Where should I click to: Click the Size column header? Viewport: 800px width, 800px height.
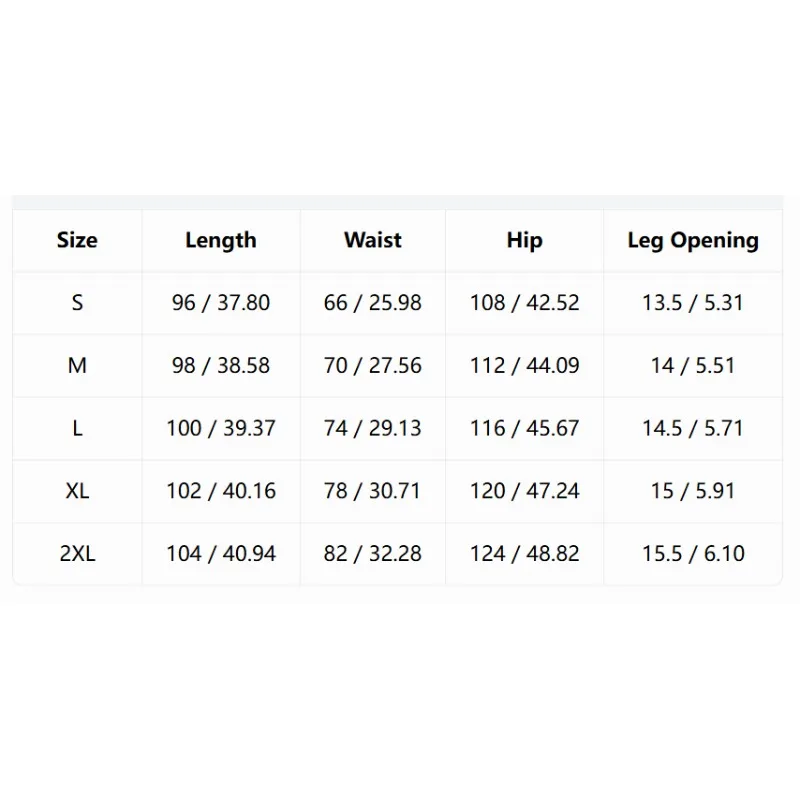[77, 240]
